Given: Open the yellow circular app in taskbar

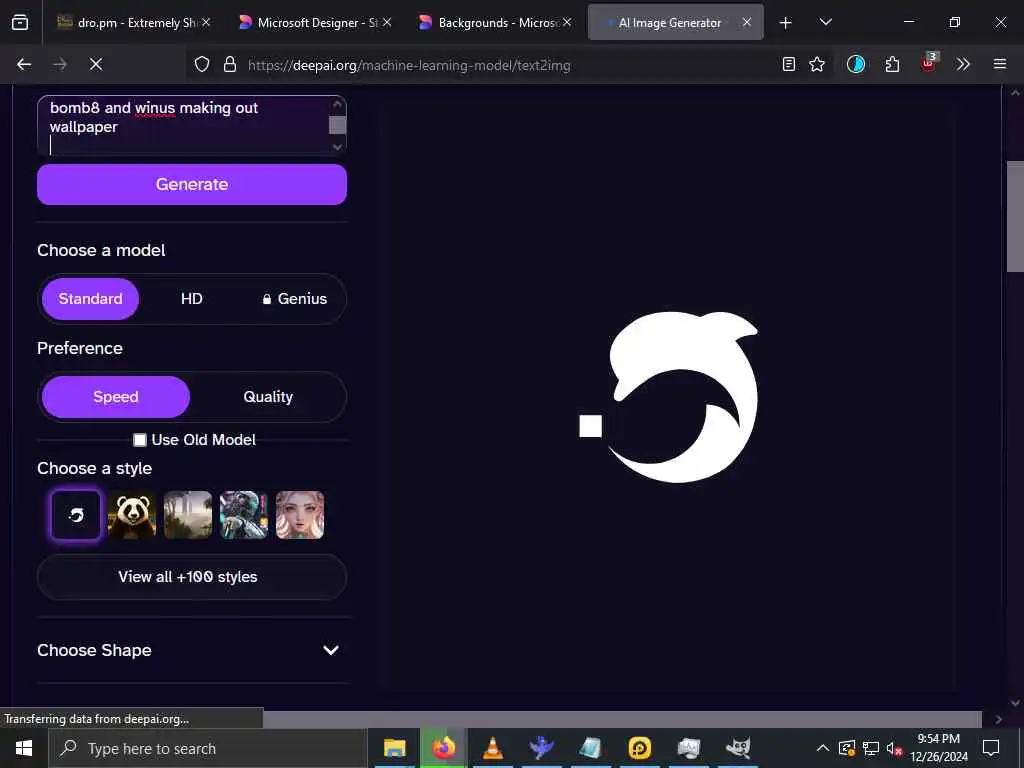Looking at the screenshot, I should point(639,748).
